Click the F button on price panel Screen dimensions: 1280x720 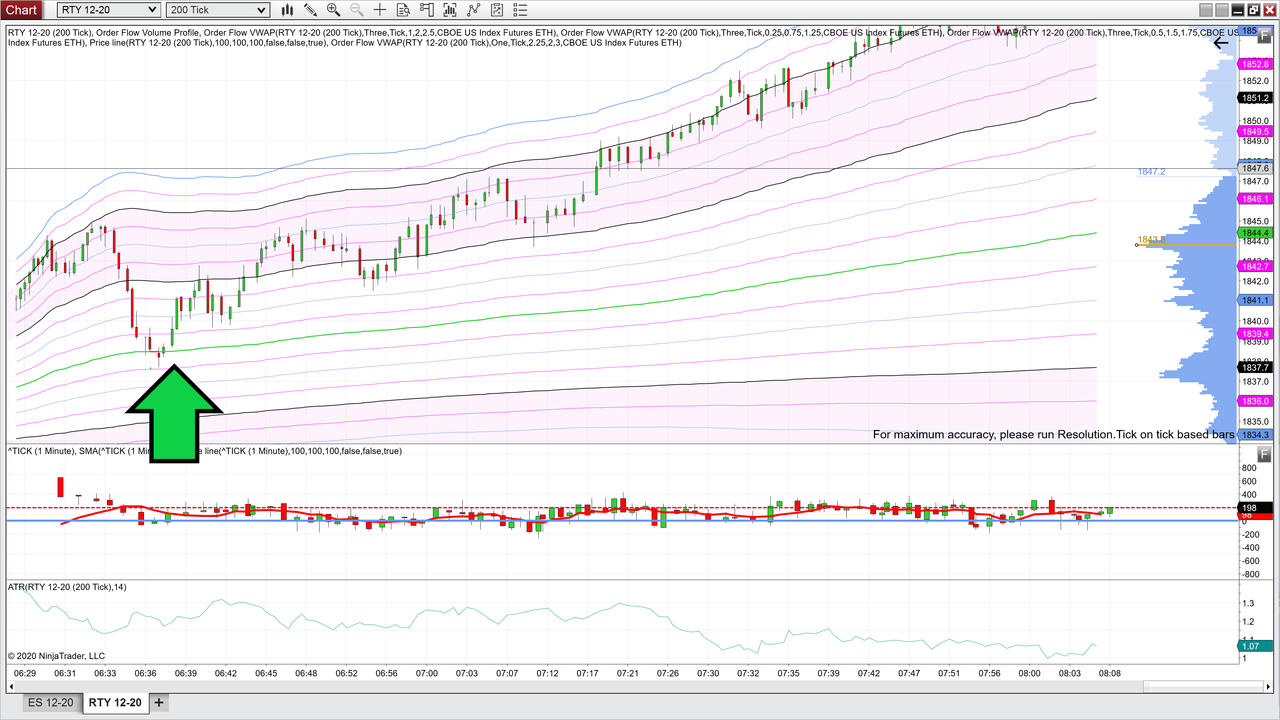pyautogui.click(x=1264, y=35)
